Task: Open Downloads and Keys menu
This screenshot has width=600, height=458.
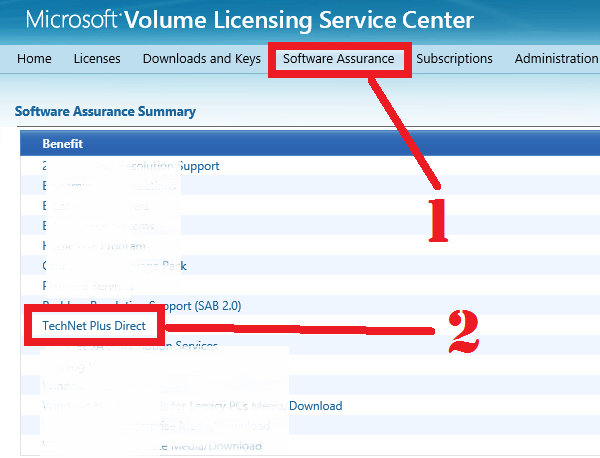Action: click(202, 59)
